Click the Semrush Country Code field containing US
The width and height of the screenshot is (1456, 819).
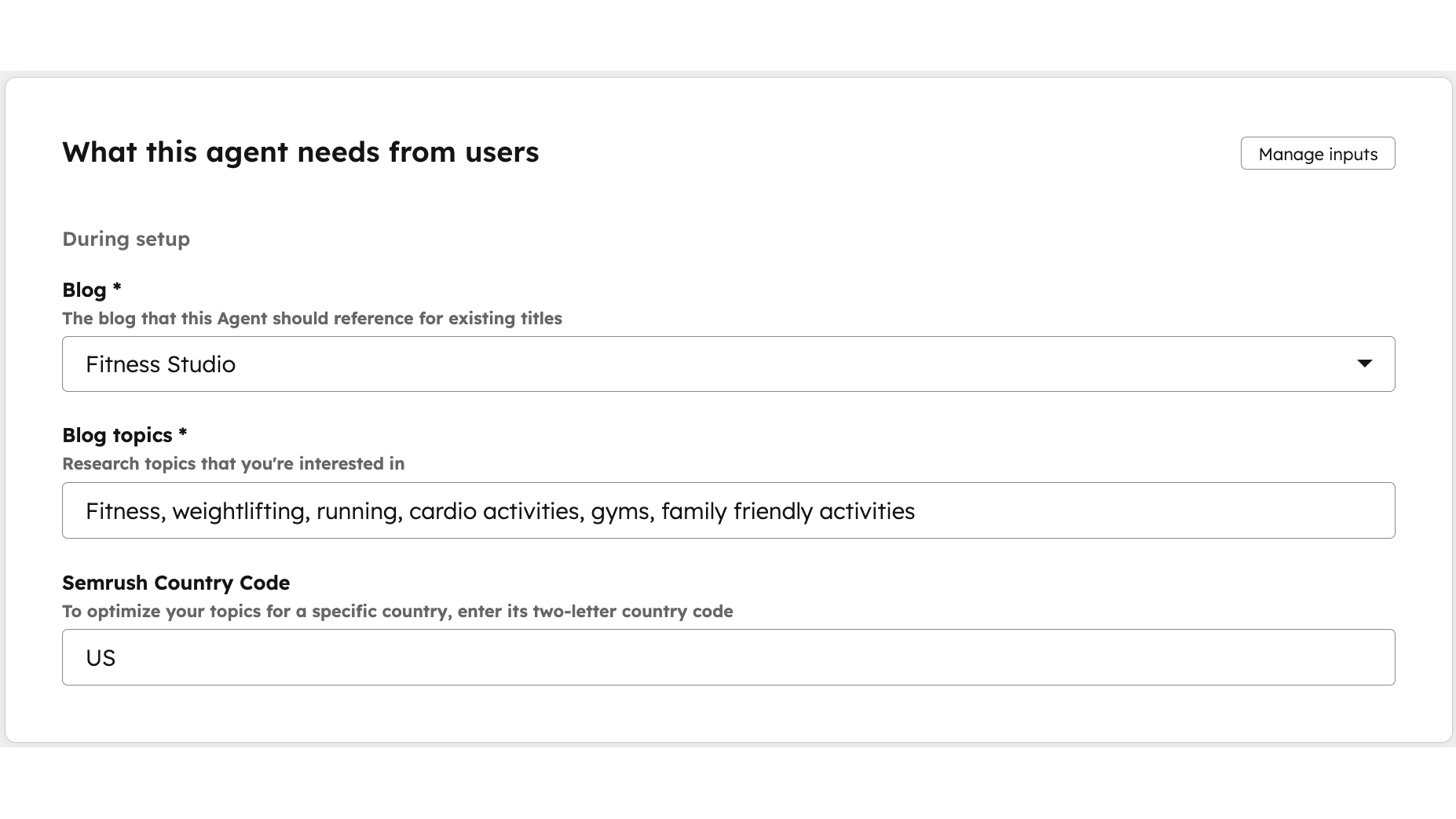707,657
